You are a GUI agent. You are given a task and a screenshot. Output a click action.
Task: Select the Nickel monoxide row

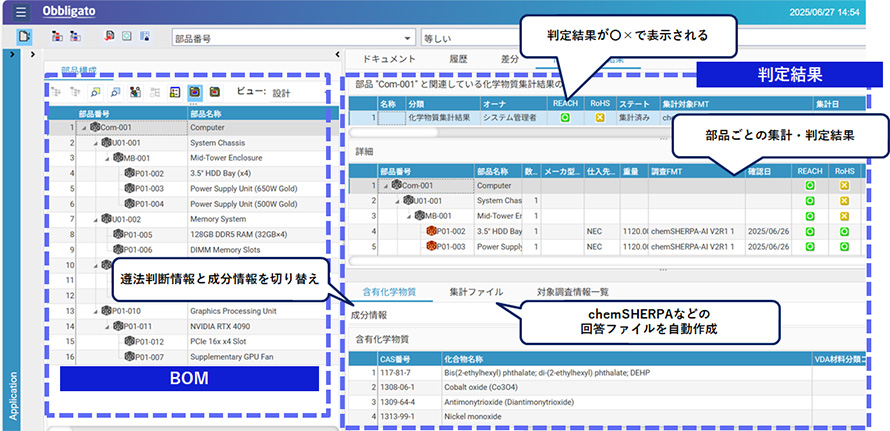coord(607,417)
